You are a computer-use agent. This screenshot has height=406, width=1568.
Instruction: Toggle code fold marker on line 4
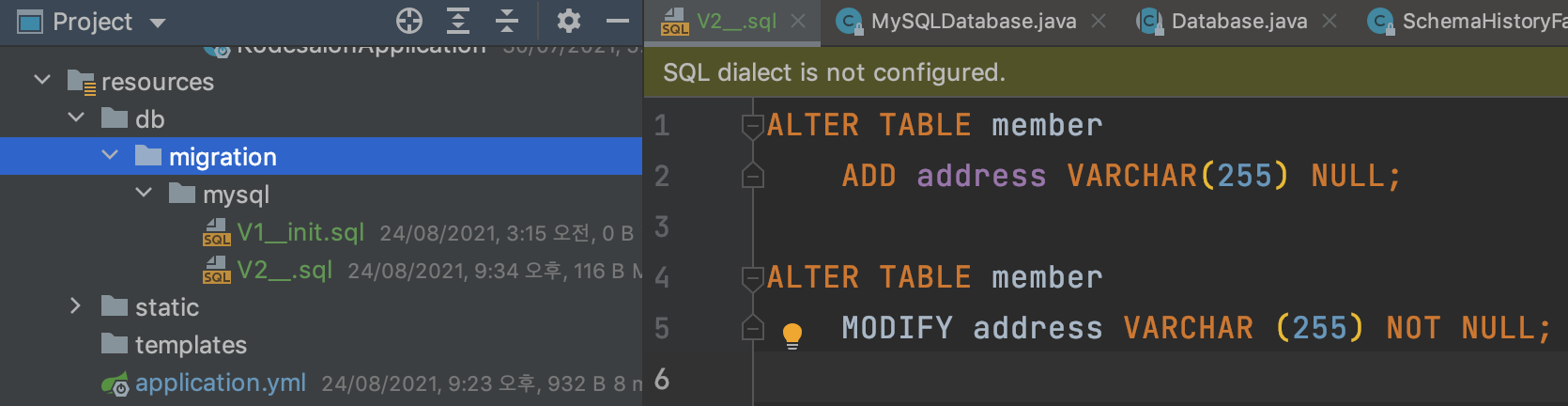click(x=753, y=277)
